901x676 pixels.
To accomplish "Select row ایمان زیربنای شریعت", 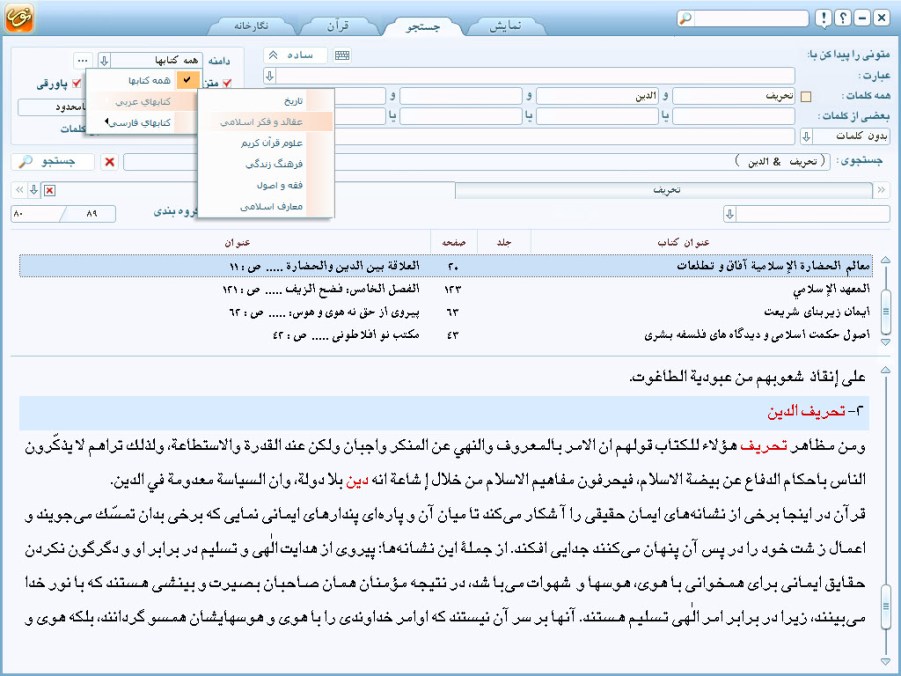I will click(x=445, y=312).
